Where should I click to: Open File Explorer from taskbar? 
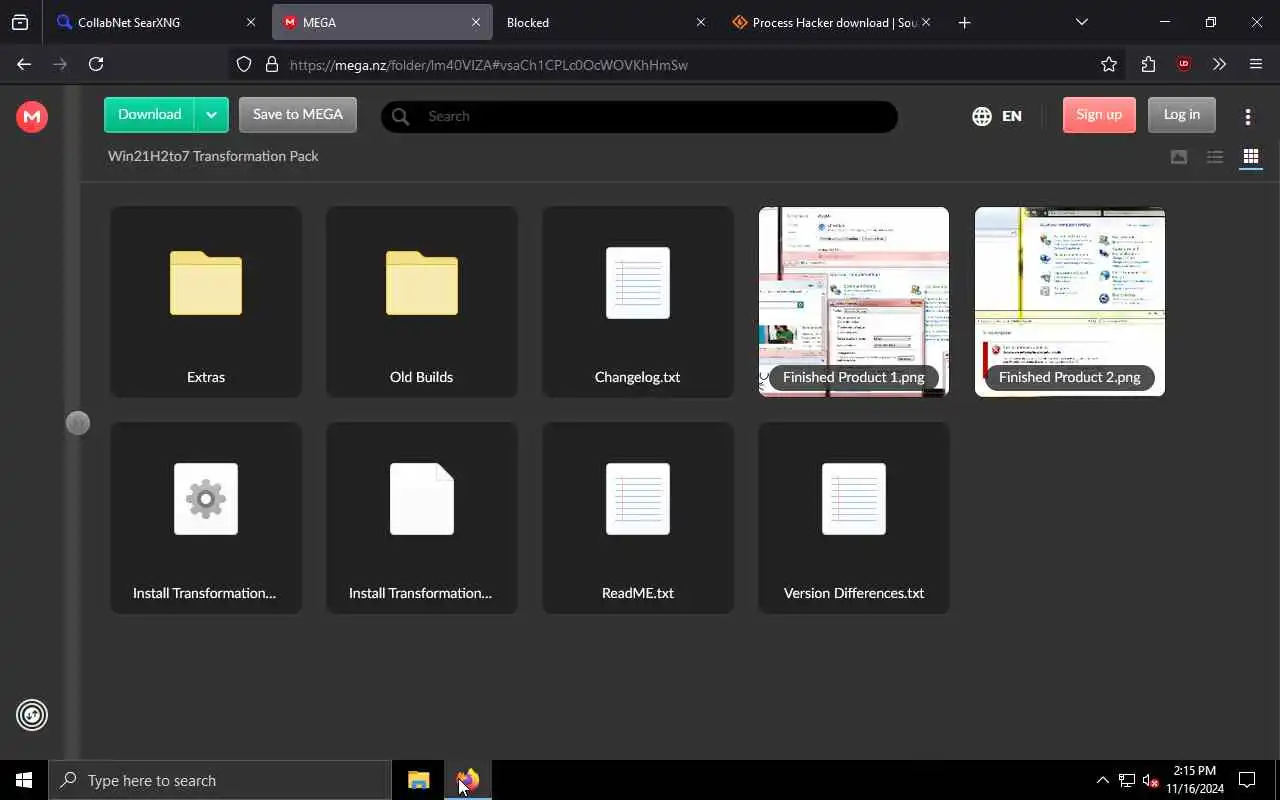419,780
